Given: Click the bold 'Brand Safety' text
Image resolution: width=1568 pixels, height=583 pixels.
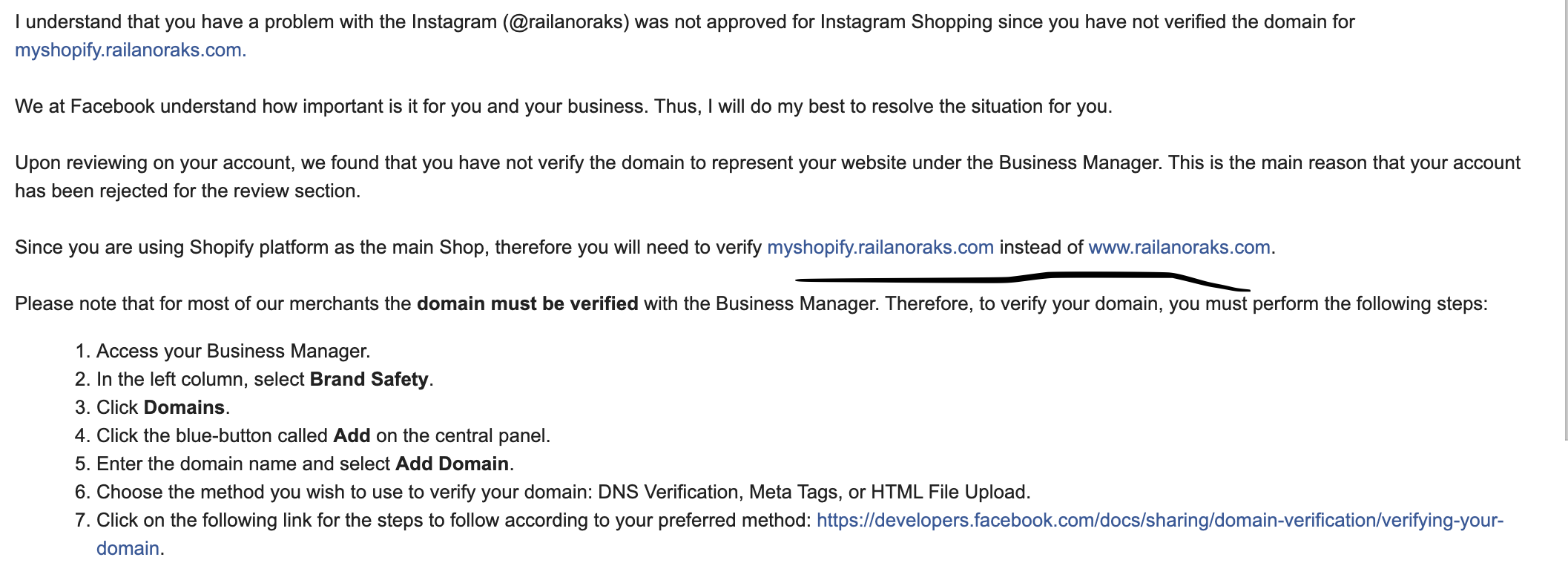Looking at the screenshot, I should (369, 380).
